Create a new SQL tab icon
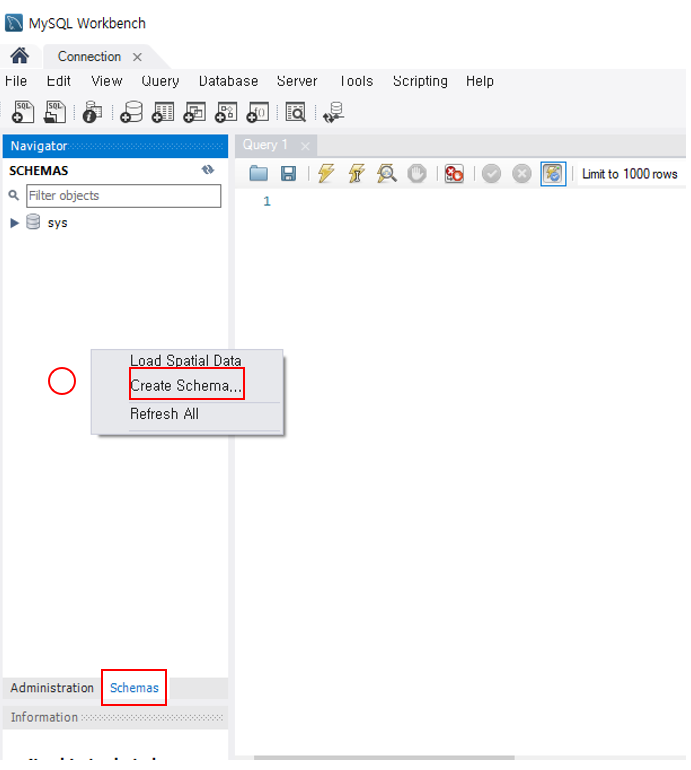The image size is (691, 770). 23,112
